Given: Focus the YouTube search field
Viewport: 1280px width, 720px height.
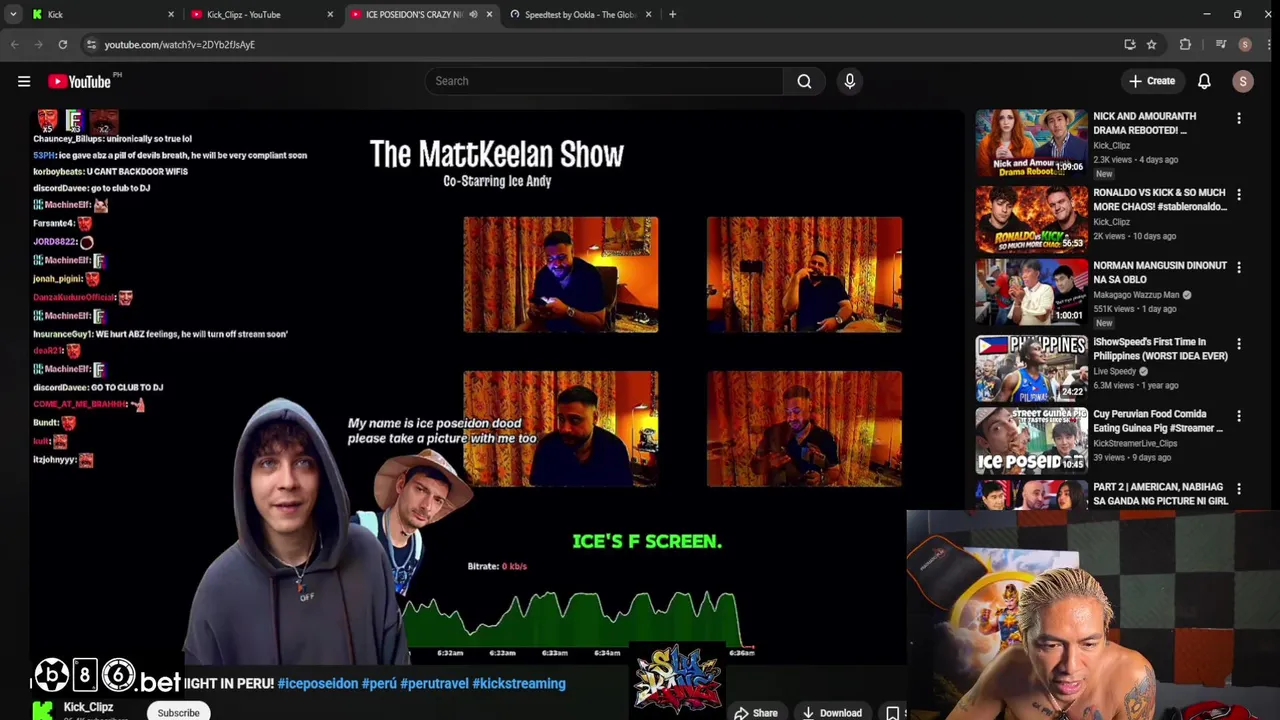Looking at the screenshot, I should (604, 81).
